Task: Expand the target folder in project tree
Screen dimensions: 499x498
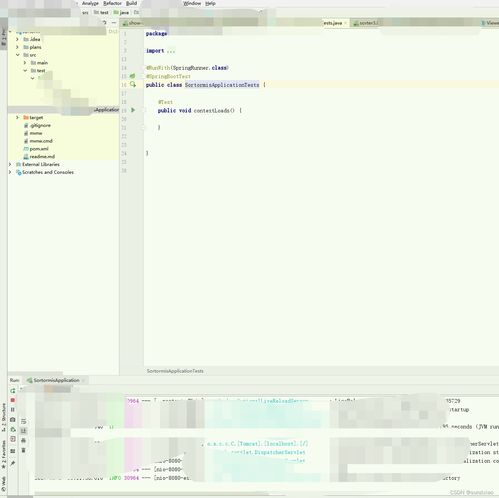Action: tap(17, 117)
